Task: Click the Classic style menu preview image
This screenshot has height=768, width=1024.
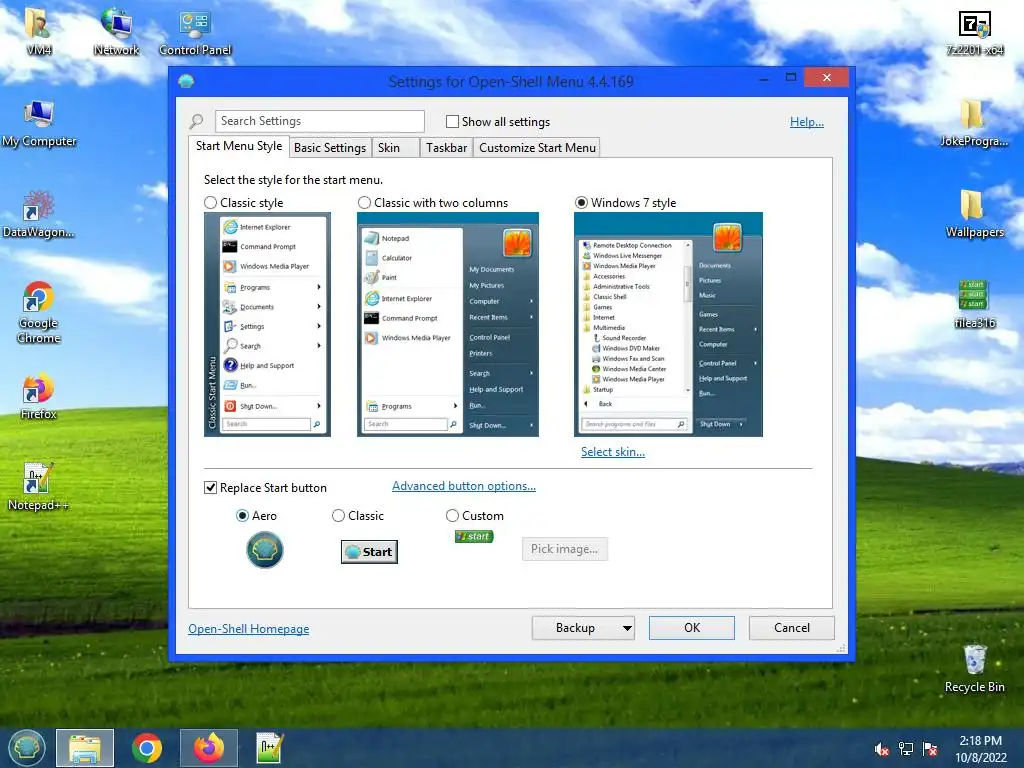Action: pos(267,325)
